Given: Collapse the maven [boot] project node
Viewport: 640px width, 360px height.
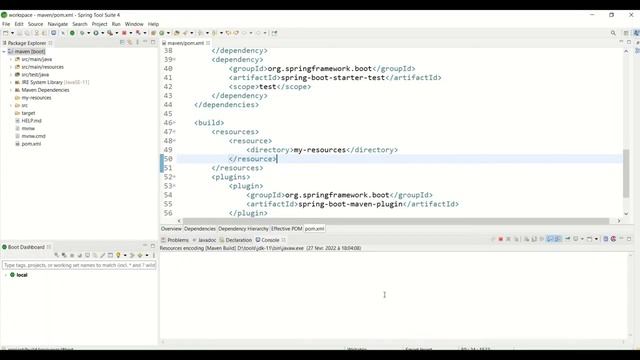Looking at the screenshot, I should tap(4, 52).
